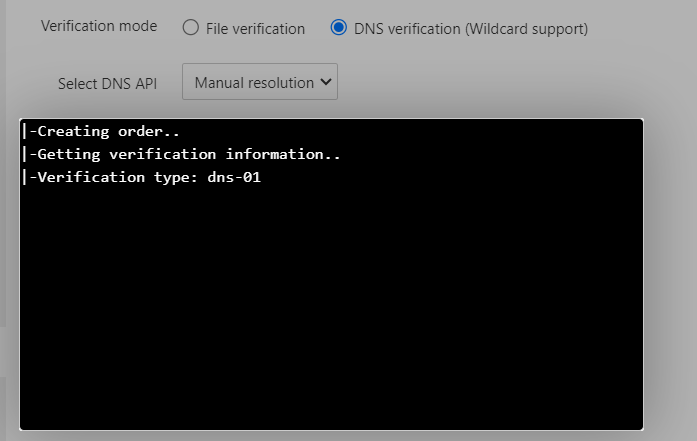
Task: Click 'Getting verification information..' log line
Action: tap(188, 154)
